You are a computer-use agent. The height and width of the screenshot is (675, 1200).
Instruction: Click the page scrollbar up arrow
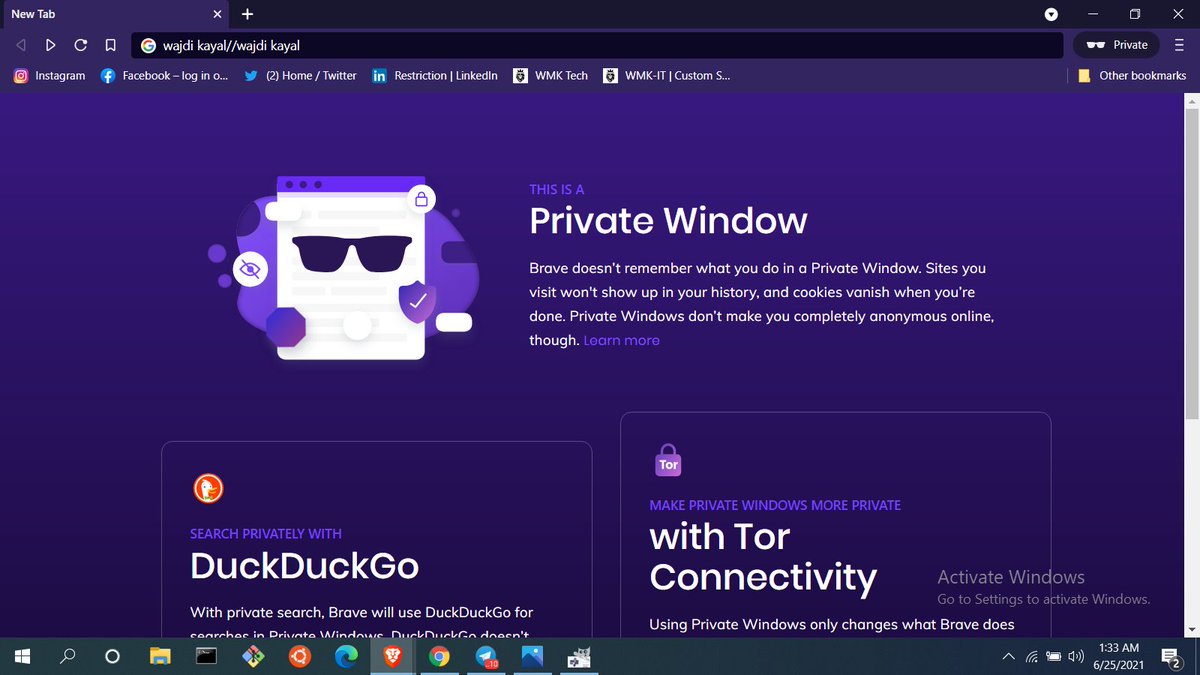click(1191, 101)
